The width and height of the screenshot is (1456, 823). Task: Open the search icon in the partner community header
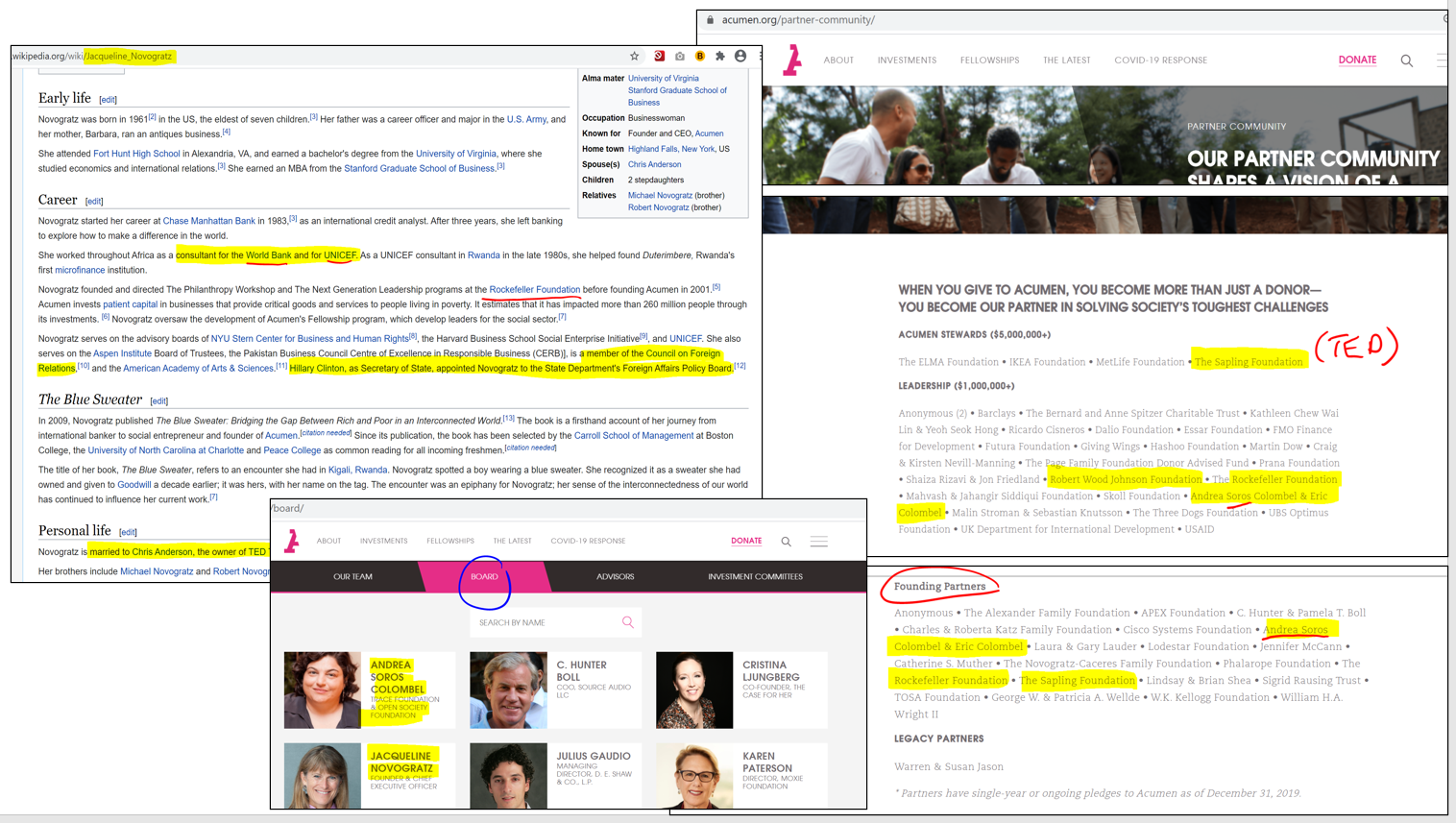pyautogui.click(x=1406, y=61)
